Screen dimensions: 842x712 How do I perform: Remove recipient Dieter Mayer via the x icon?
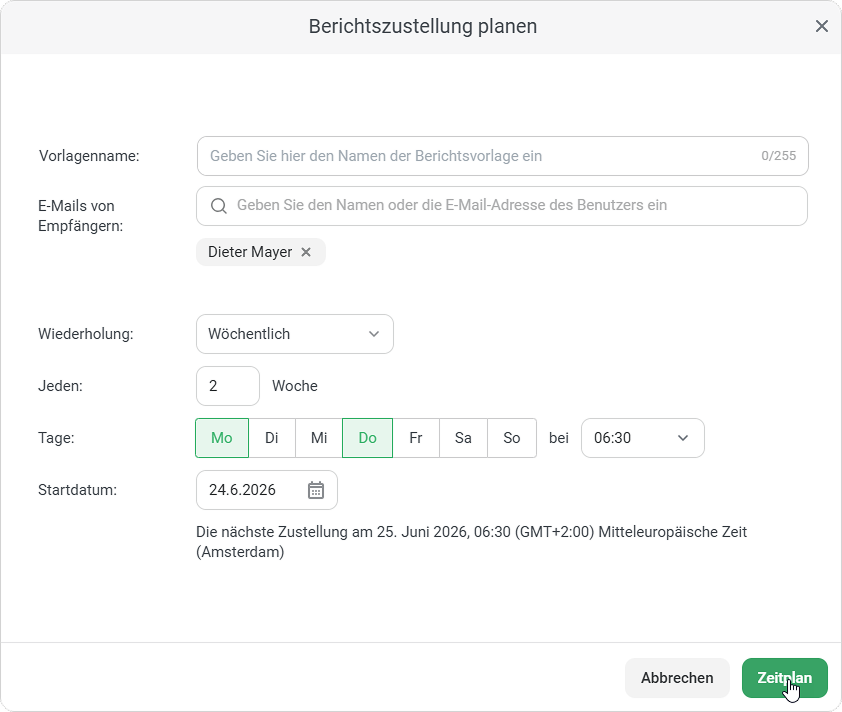click(306, 252)
